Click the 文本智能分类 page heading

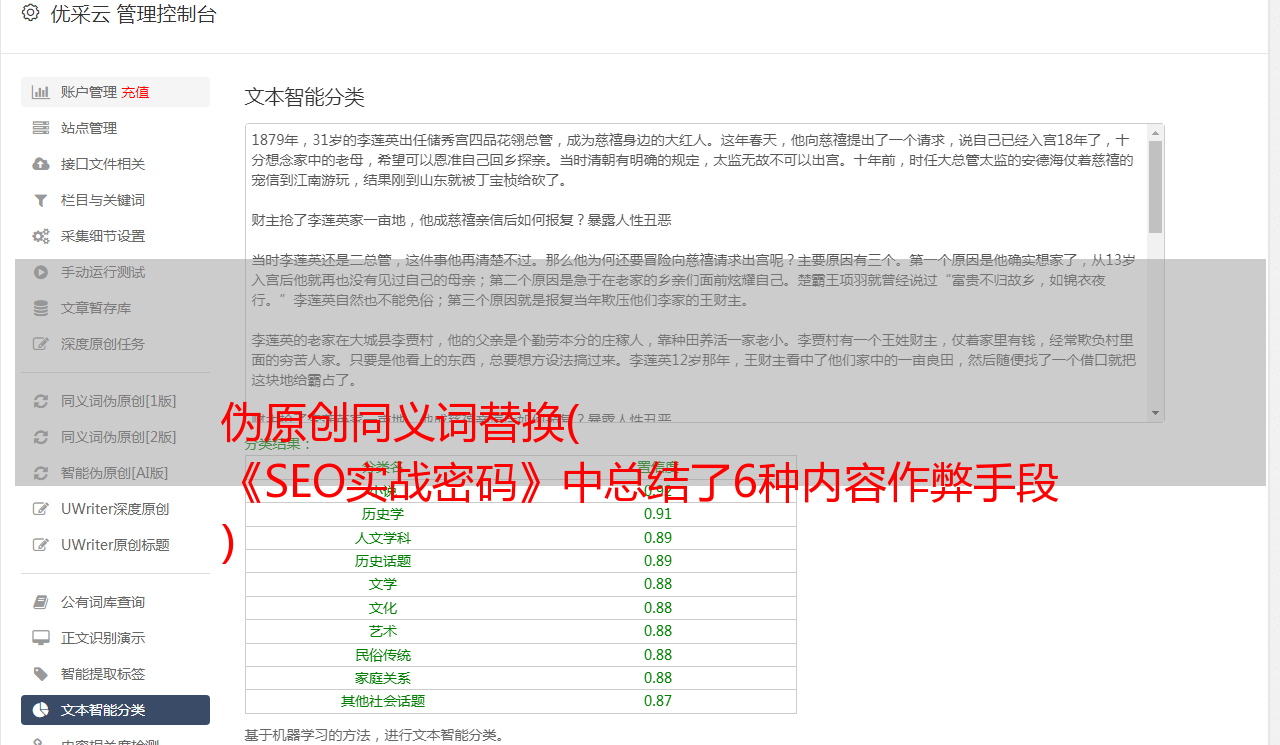pyautogui.click(x=305, y=97)
